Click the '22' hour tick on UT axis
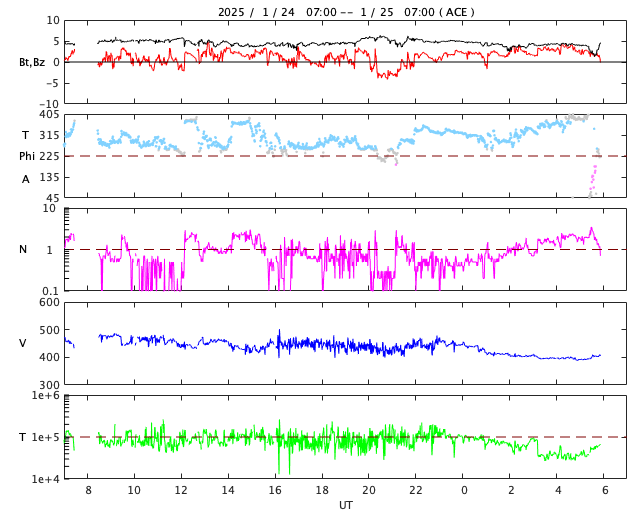This screenshot has width=640, height=512. click(416, 490)
